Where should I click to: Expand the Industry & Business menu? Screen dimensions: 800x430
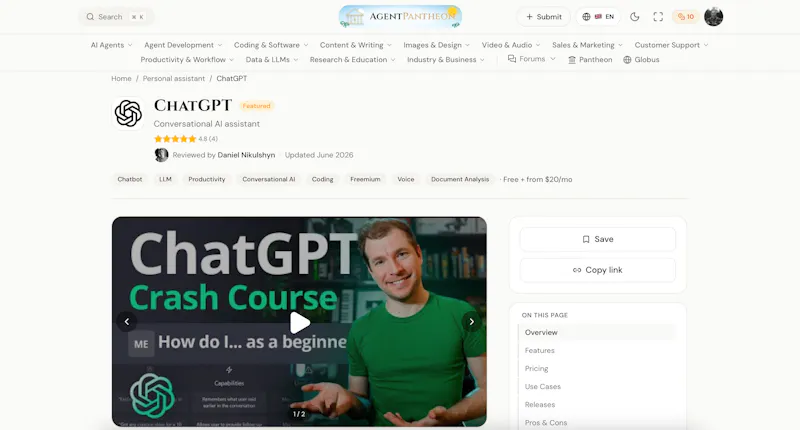445,60
